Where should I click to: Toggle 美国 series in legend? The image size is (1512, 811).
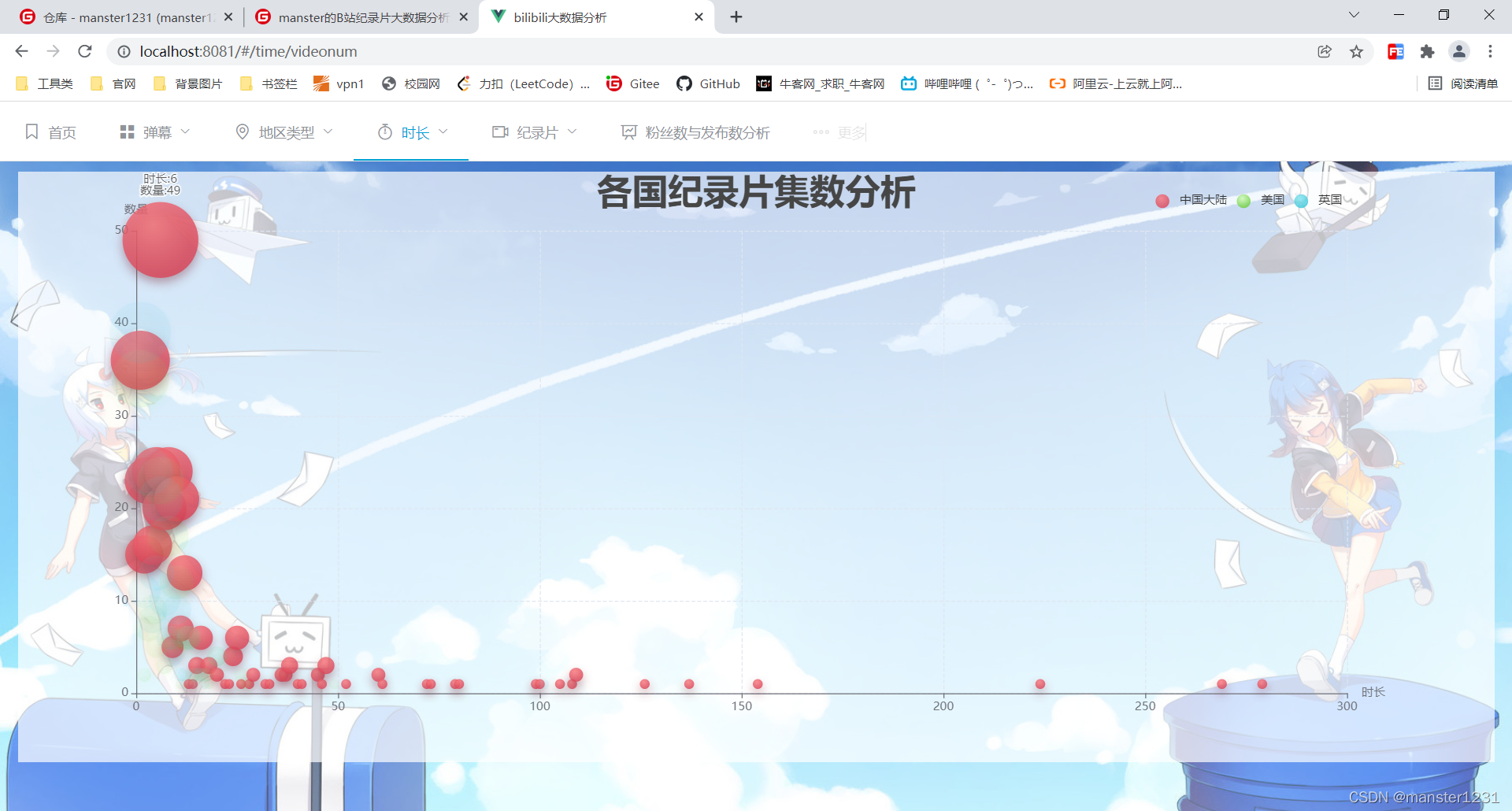[x=1262, y=200]
